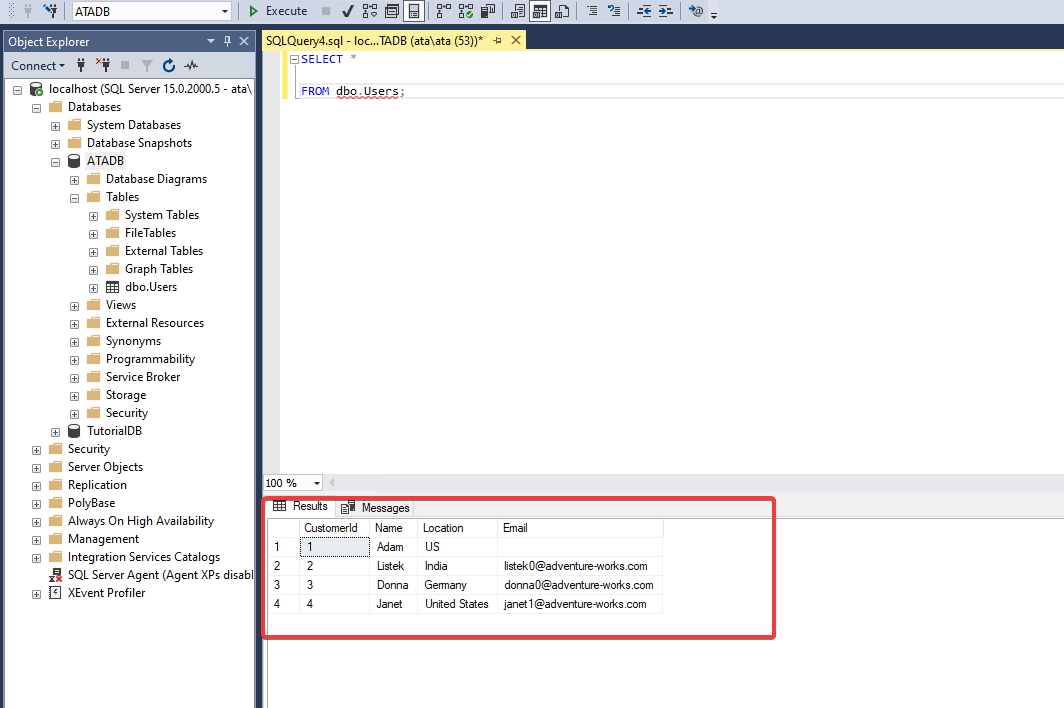The image size is (1064, 708).
Task: Toggle IntelliSense Enabled in the toolbar
Action: coord(413,11)
